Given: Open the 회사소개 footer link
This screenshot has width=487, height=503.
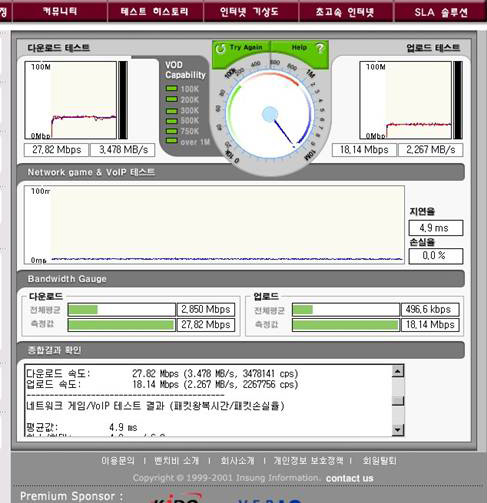Looking at the screenshot, I should (237, 461).
